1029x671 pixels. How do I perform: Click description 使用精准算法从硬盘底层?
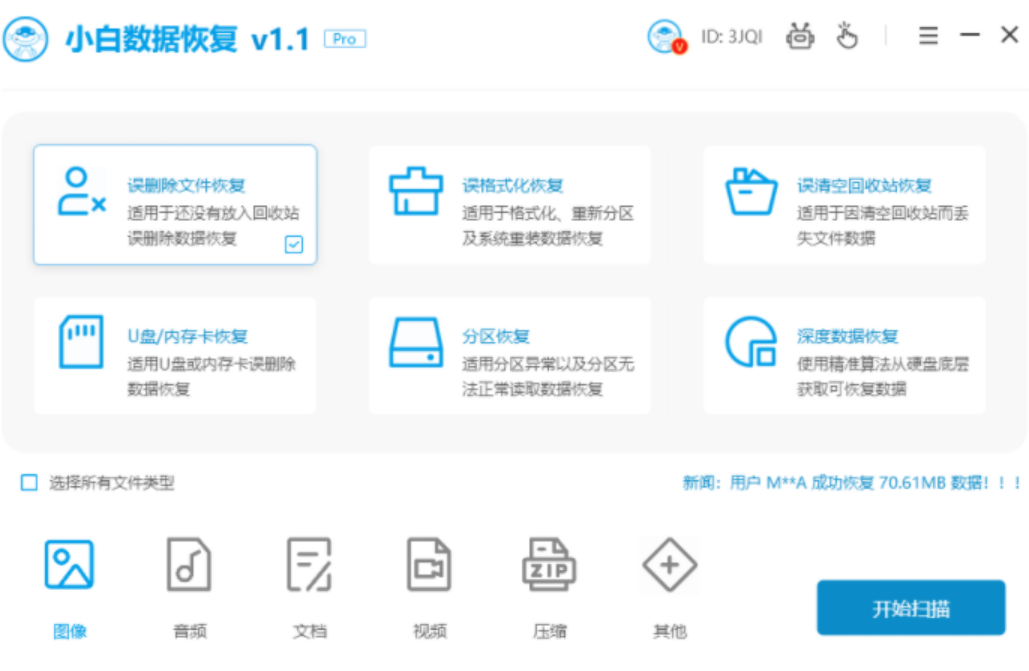pyautogui.click(x=883, y=364)
